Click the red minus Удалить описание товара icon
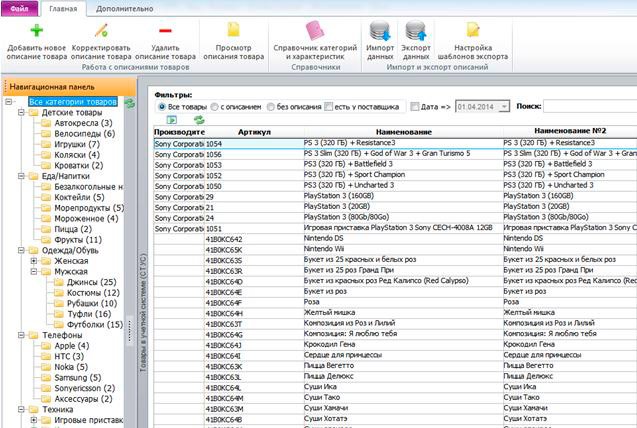The height and width of the screenshot is (428, 637). click(x=165, y=30)
